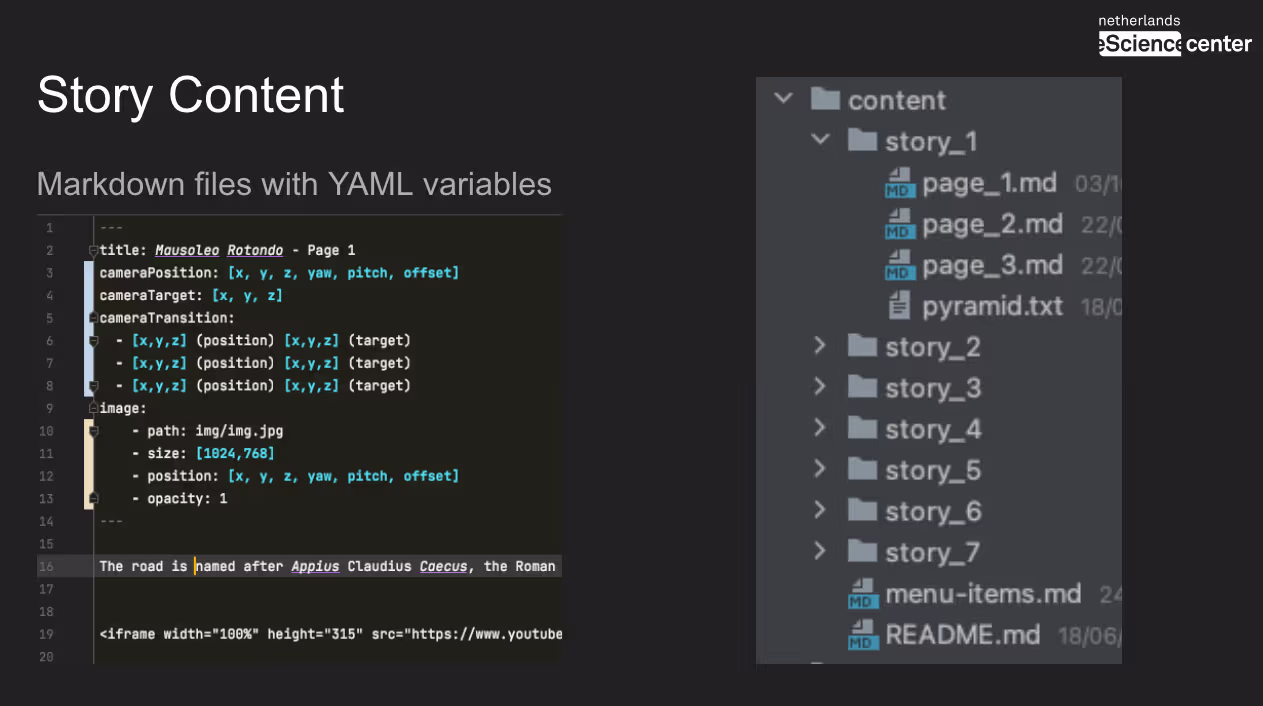Click the page_1.md markdown file icon

pos(900,184)
